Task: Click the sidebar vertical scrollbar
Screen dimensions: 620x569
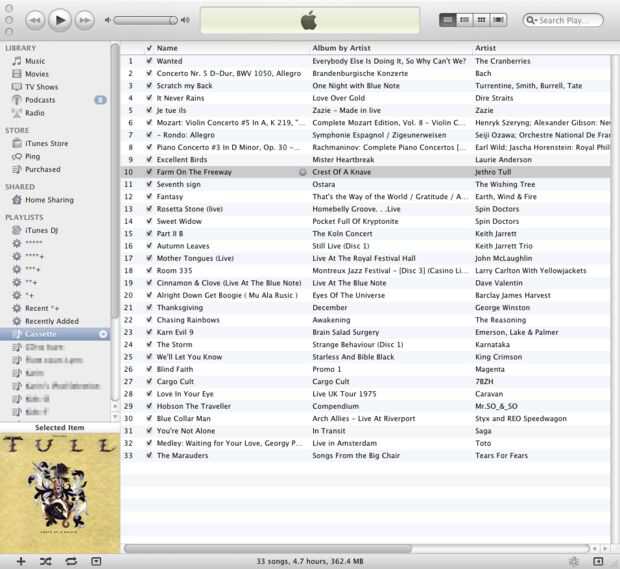Action: [115, 182]
